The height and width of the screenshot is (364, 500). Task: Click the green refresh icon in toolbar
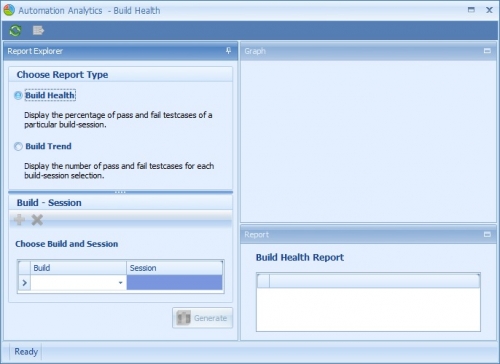coord(15,31)
